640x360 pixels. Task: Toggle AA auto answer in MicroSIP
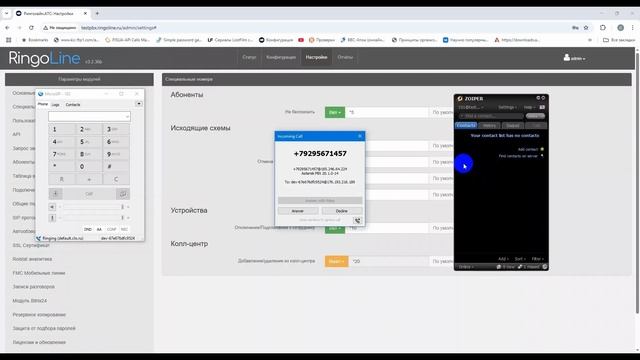tap(99, 229)
